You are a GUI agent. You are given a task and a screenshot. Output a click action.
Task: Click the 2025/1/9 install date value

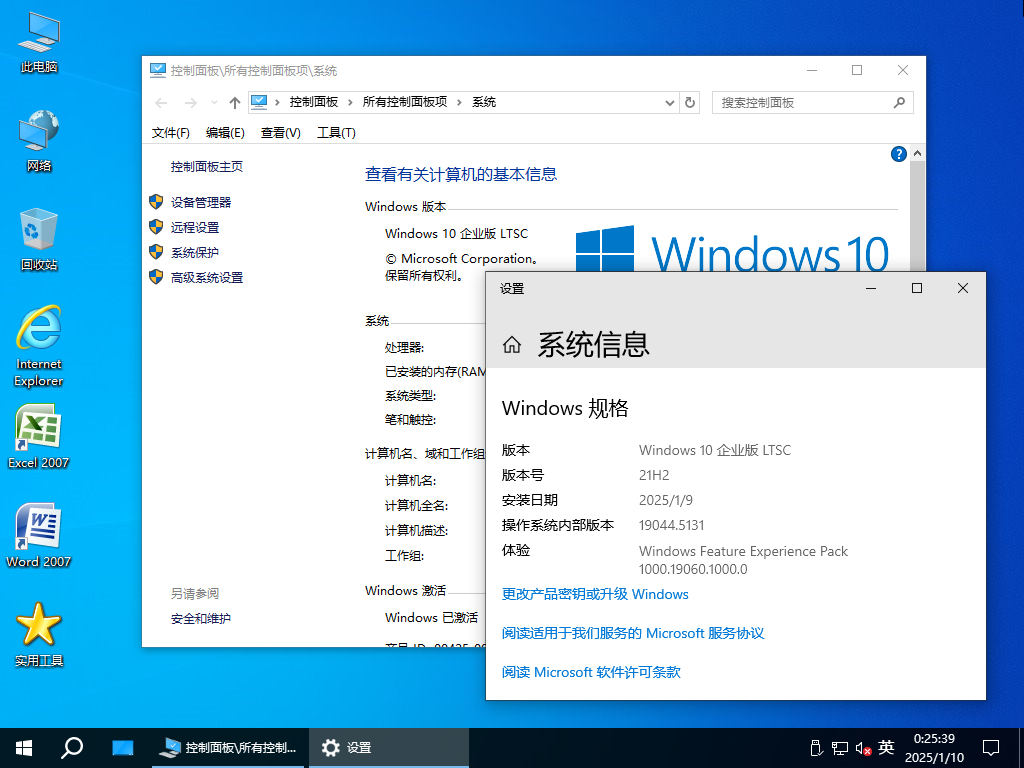pyautogui.click(x=665, y=500)
